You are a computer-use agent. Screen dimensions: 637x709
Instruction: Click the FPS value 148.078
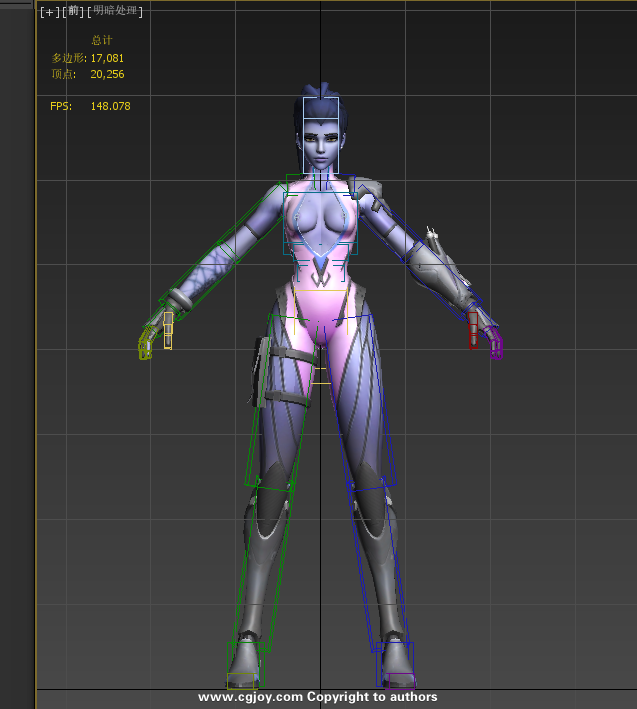point(110,106)
